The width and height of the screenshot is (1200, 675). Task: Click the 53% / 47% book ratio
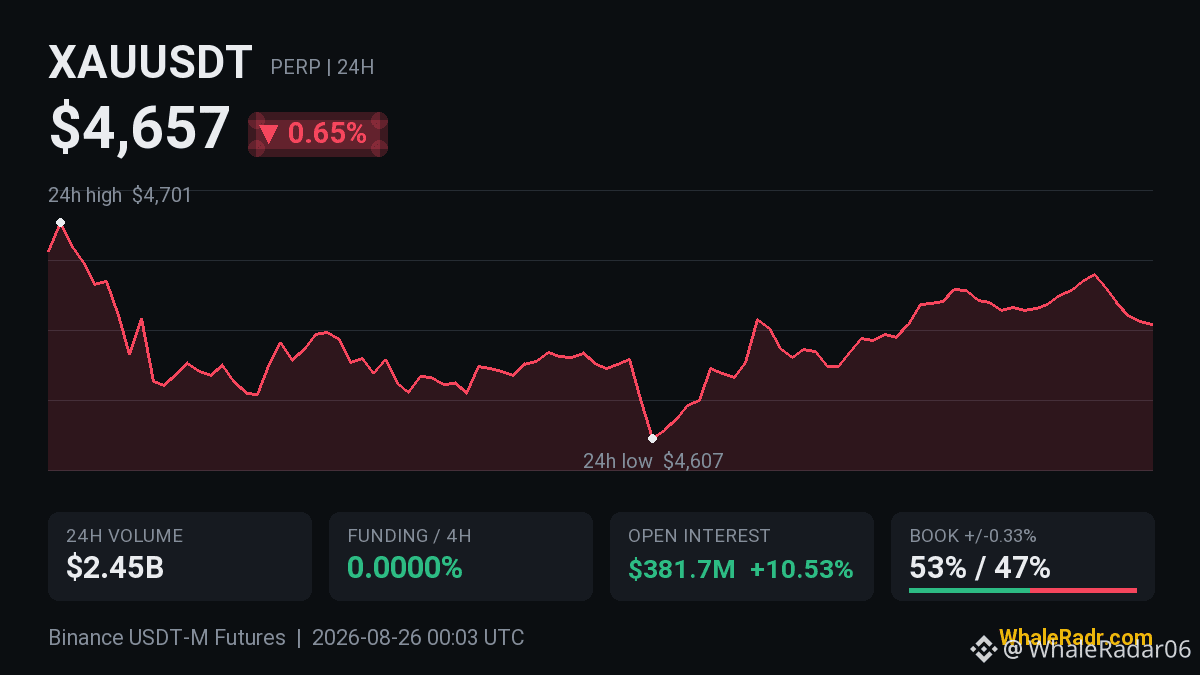[x=980, y=568]
